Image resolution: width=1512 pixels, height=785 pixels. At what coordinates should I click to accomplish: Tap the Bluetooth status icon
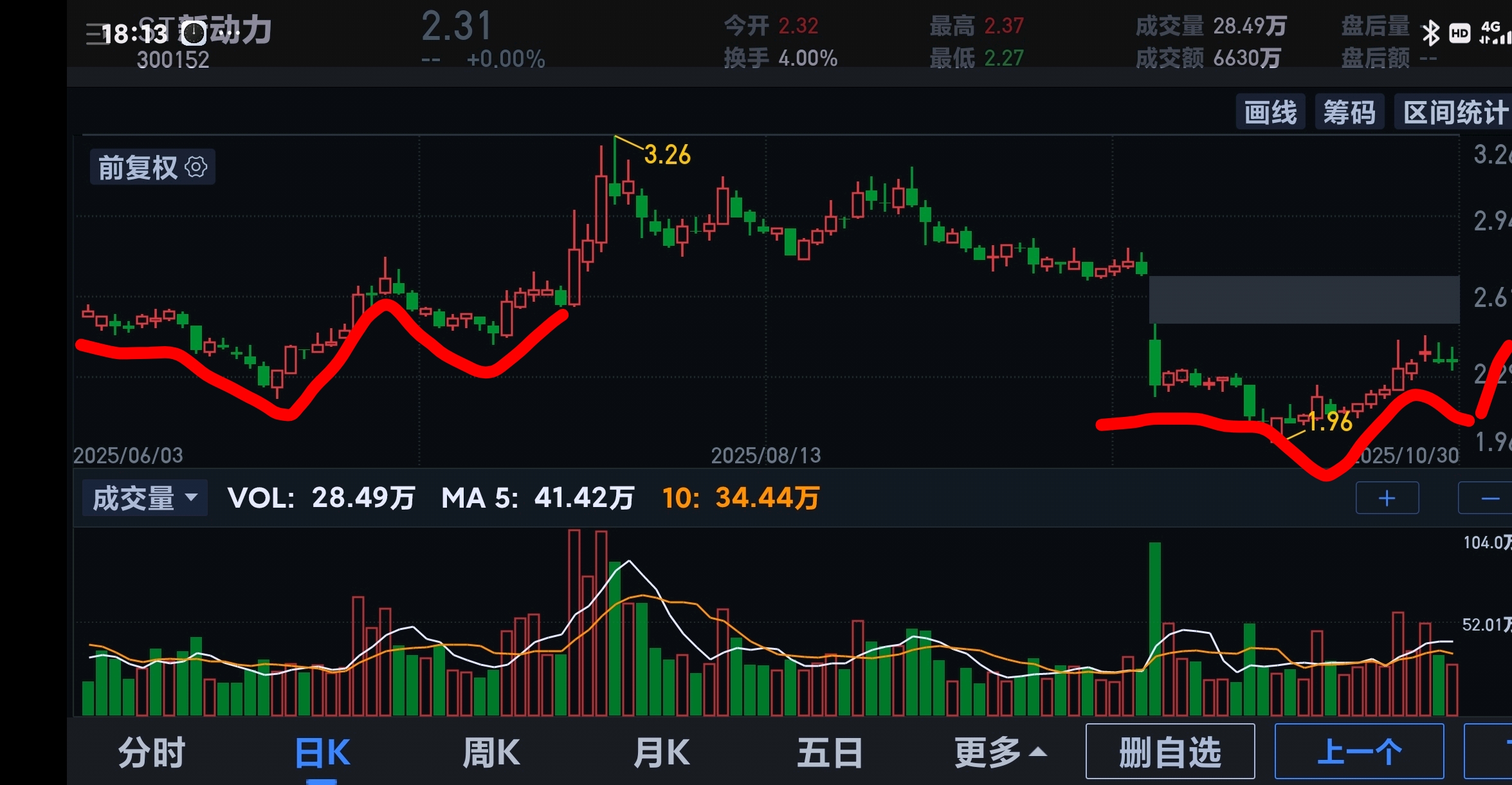pos(1430,33)
